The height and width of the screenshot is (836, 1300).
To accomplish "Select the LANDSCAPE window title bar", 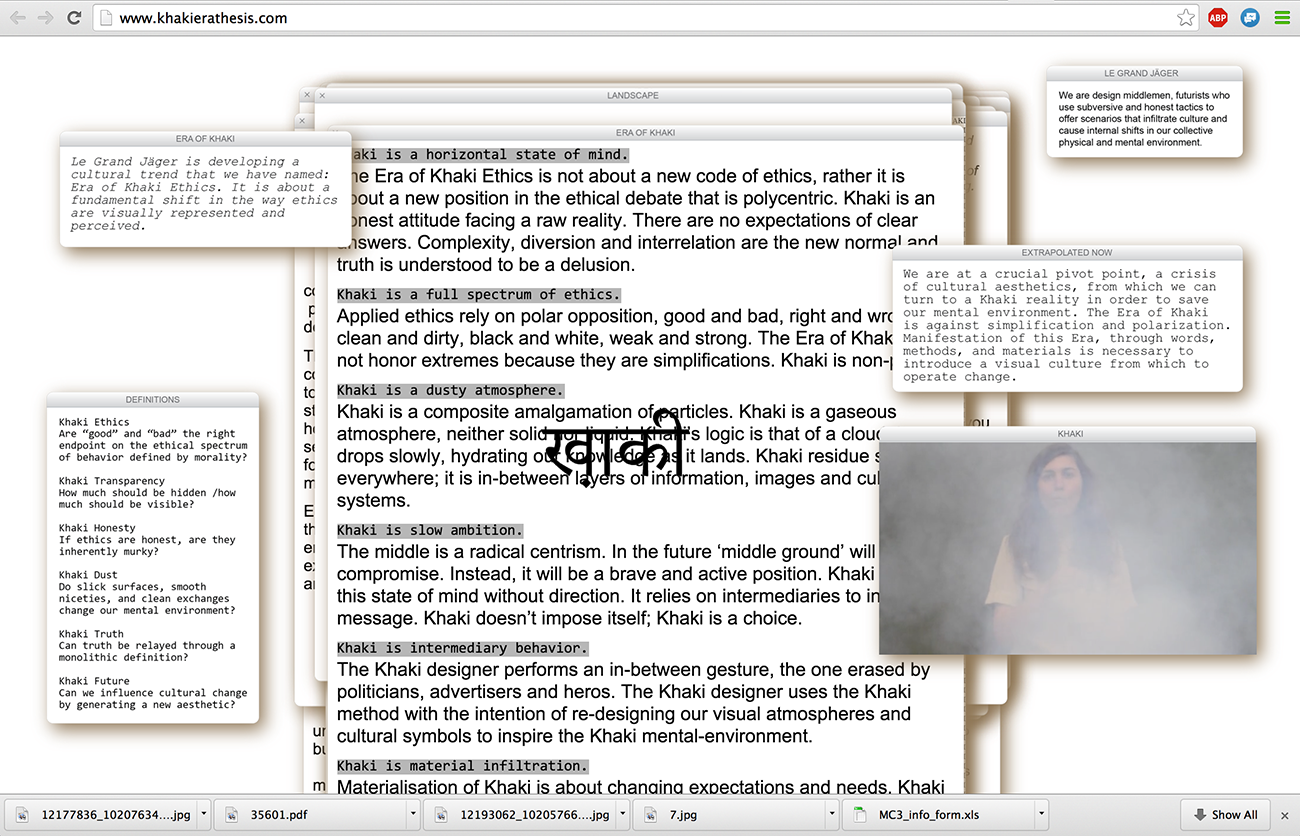I will click(x=633, y=96).
